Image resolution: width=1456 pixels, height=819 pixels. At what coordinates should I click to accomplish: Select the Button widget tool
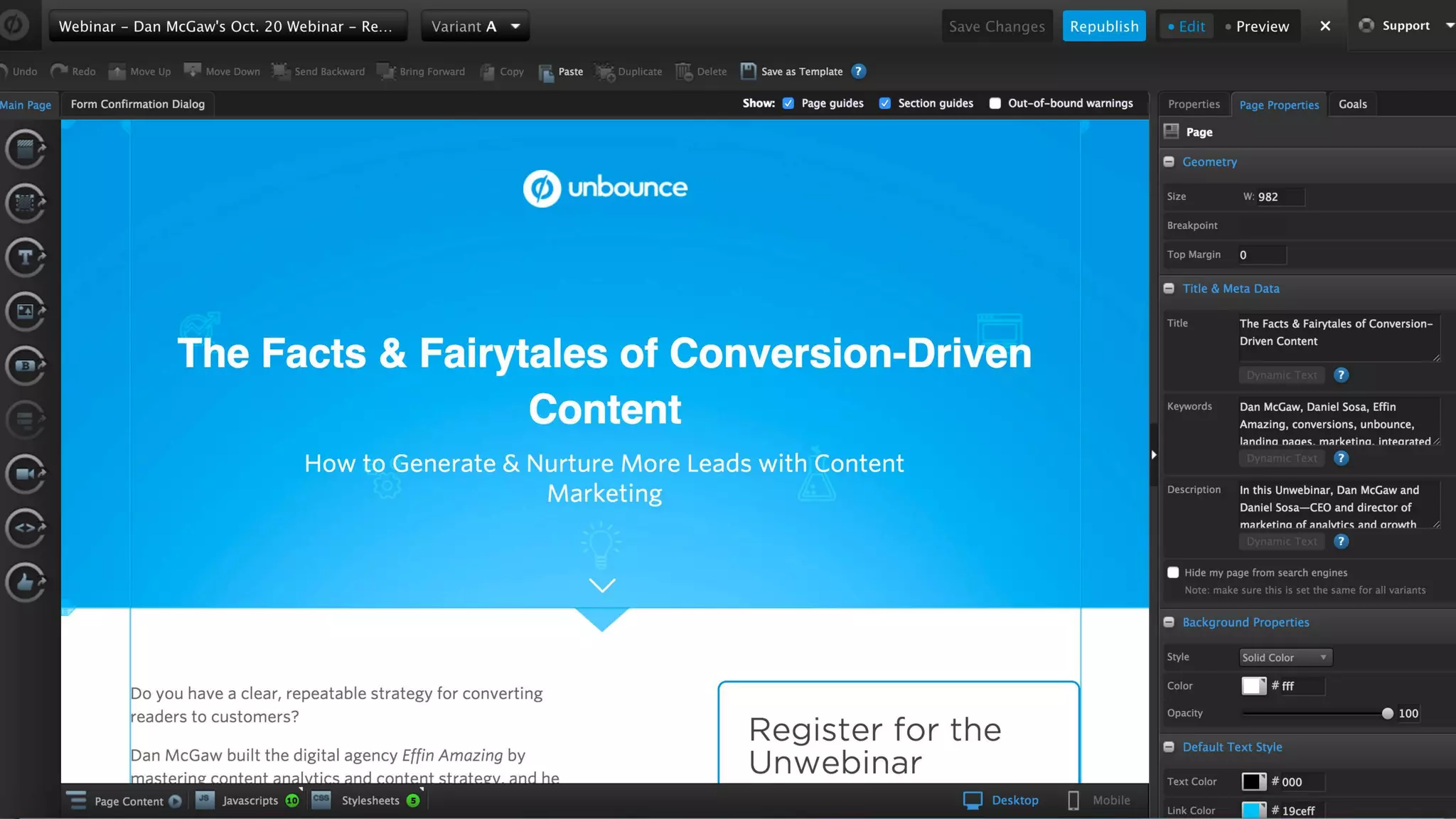(x=26, y=365)
